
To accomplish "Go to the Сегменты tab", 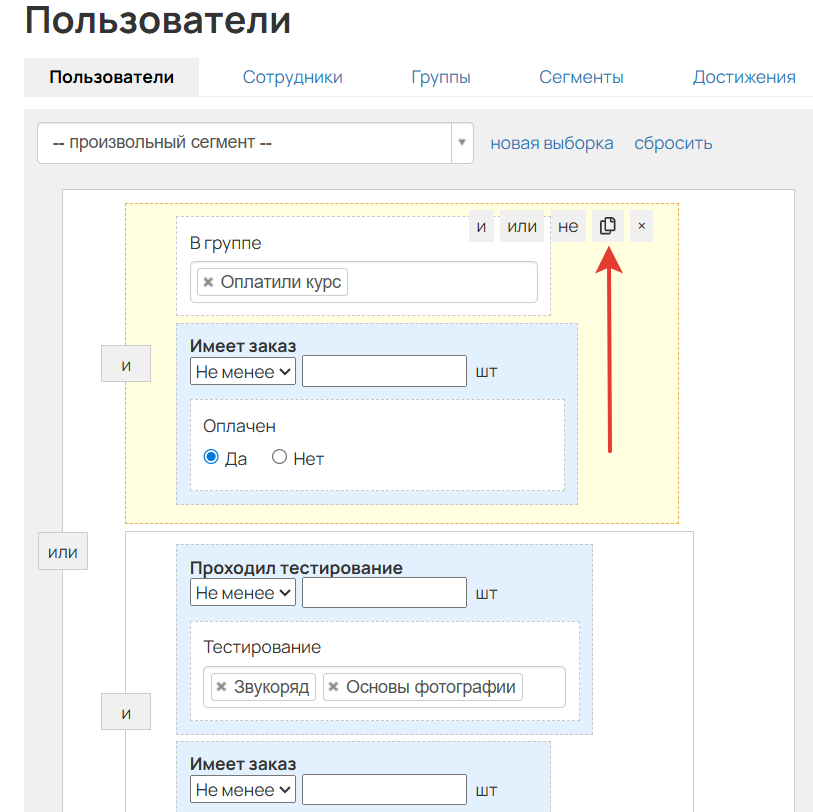I will [x=581, y=77].
